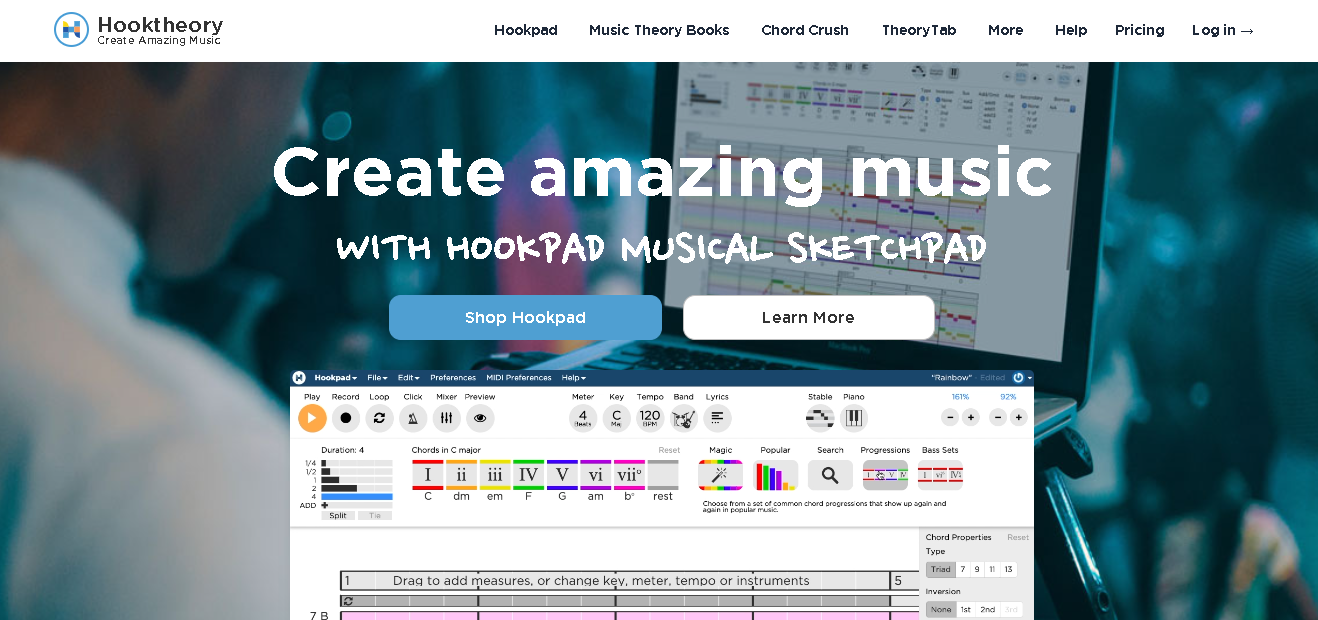1318x620 pixels.
Task: Expand the File dropdown menu
Action: [378, 378]
